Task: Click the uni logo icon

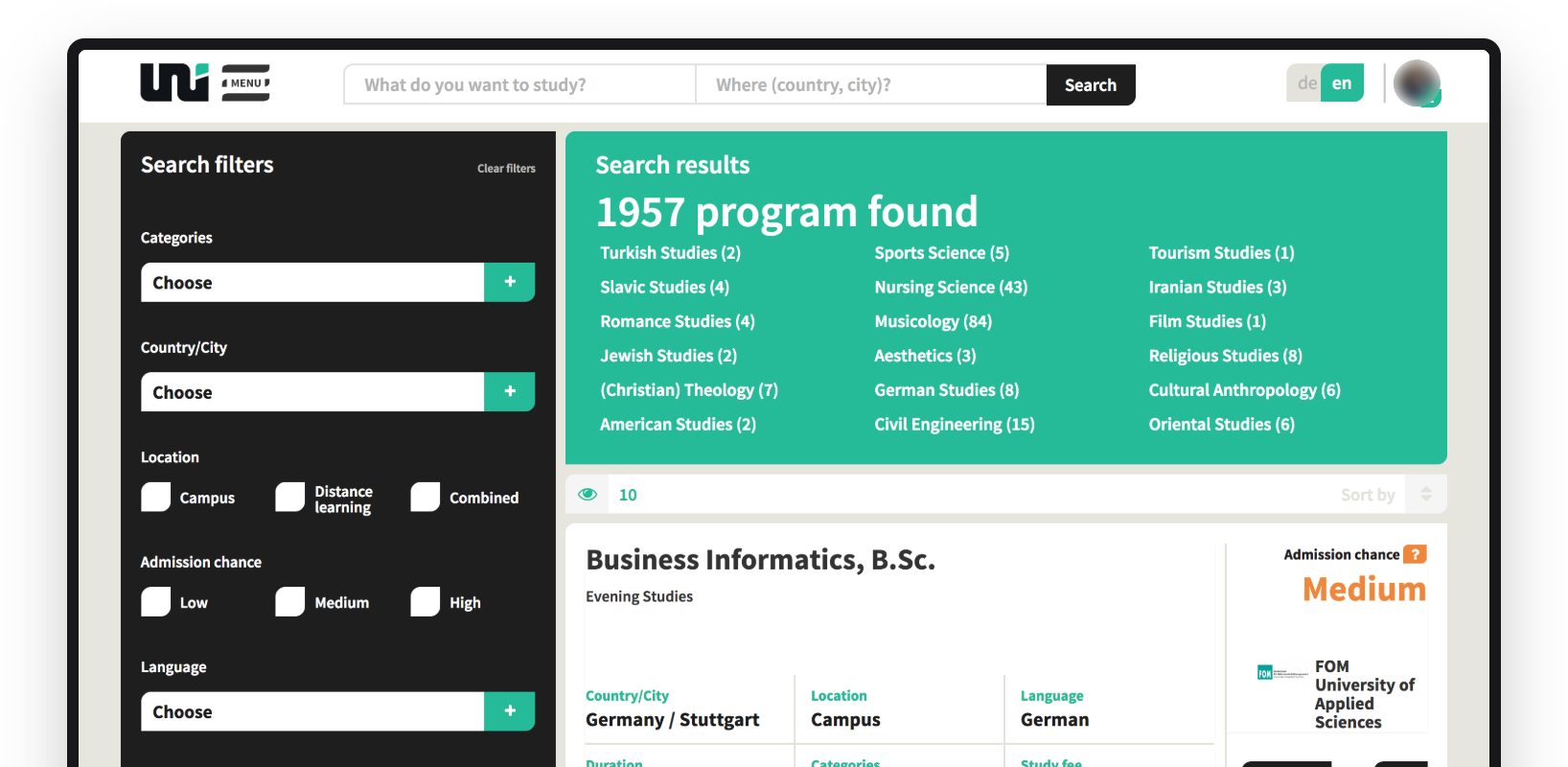Action: click(x=173, y=82)
